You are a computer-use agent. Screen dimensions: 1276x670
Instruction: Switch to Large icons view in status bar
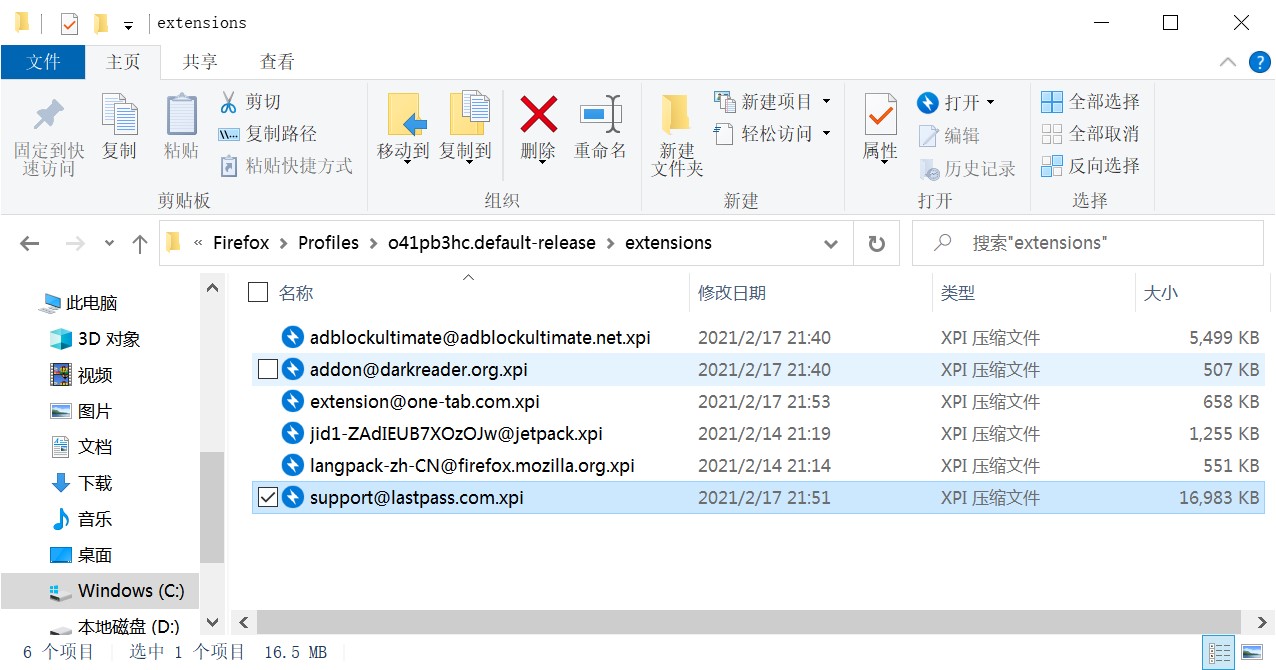(x=1251, y=653)
